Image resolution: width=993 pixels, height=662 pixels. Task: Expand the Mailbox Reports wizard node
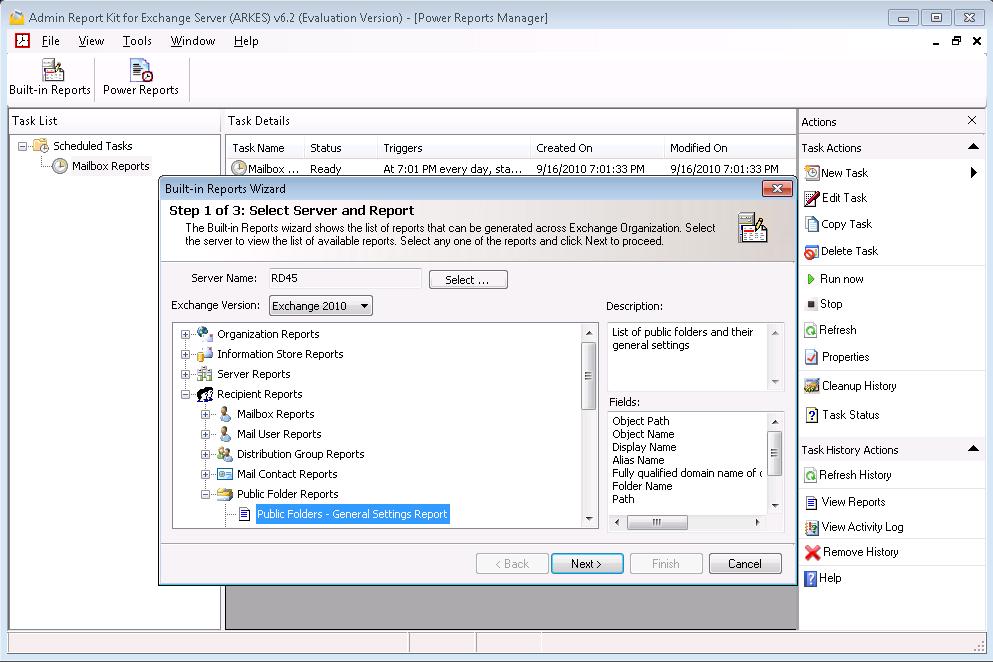click(x=206, y=414)
